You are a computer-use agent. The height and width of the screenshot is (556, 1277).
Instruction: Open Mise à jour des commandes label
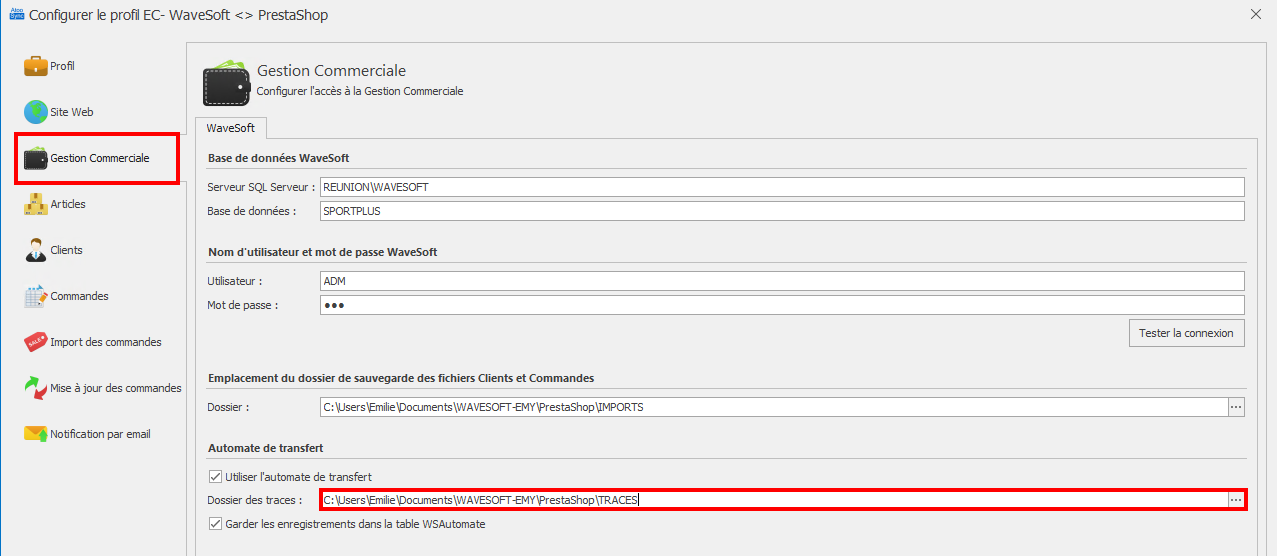coord(116,388)
